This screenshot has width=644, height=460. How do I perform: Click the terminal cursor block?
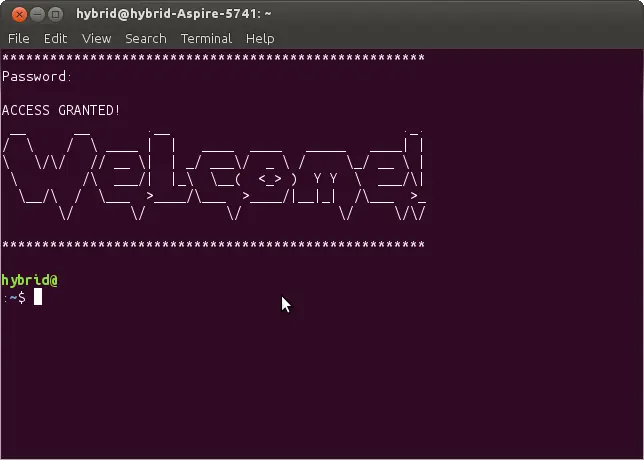click(x=38, y=297)
